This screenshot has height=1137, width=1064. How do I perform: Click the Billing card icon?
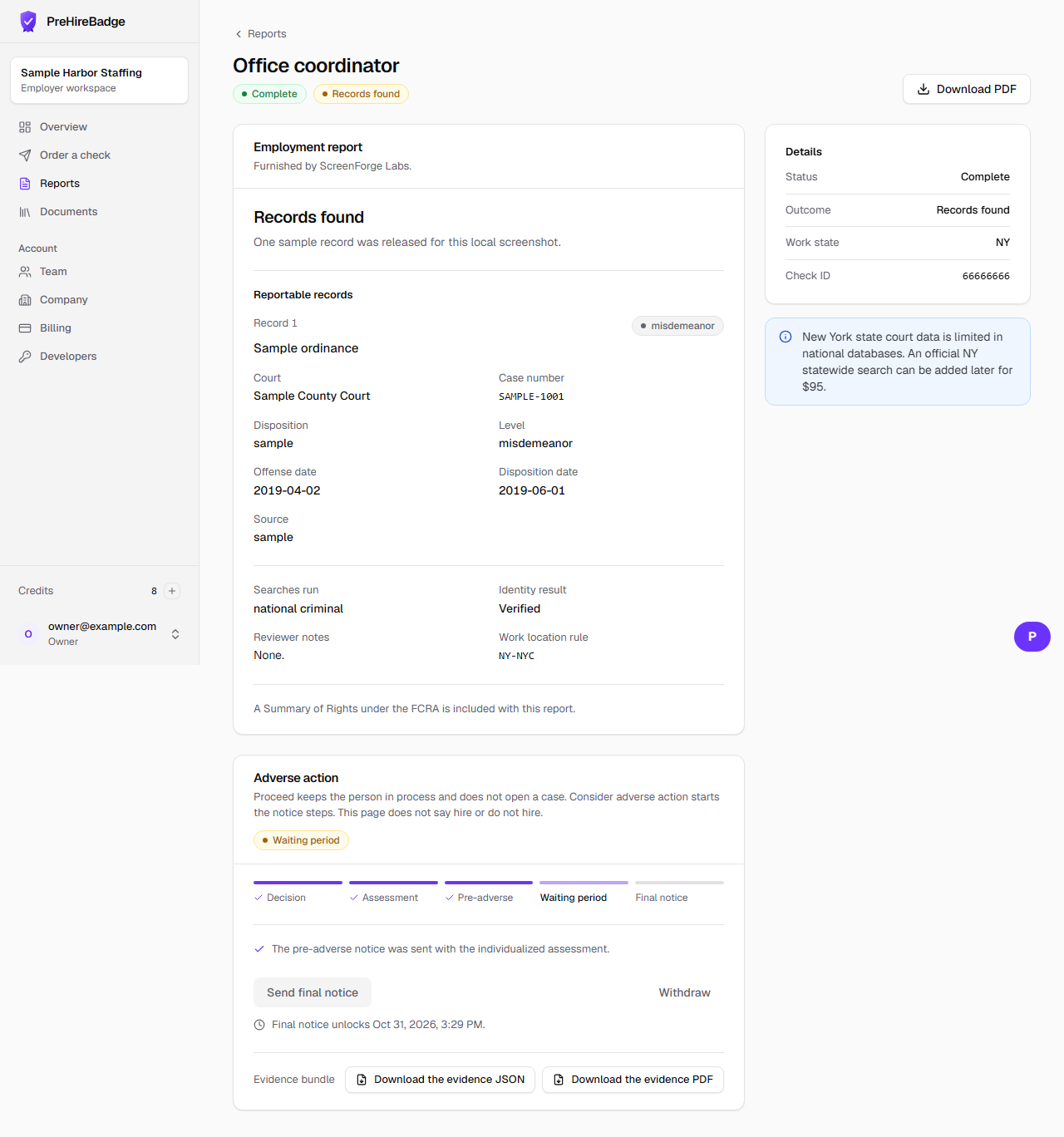(x=25, y=328)
